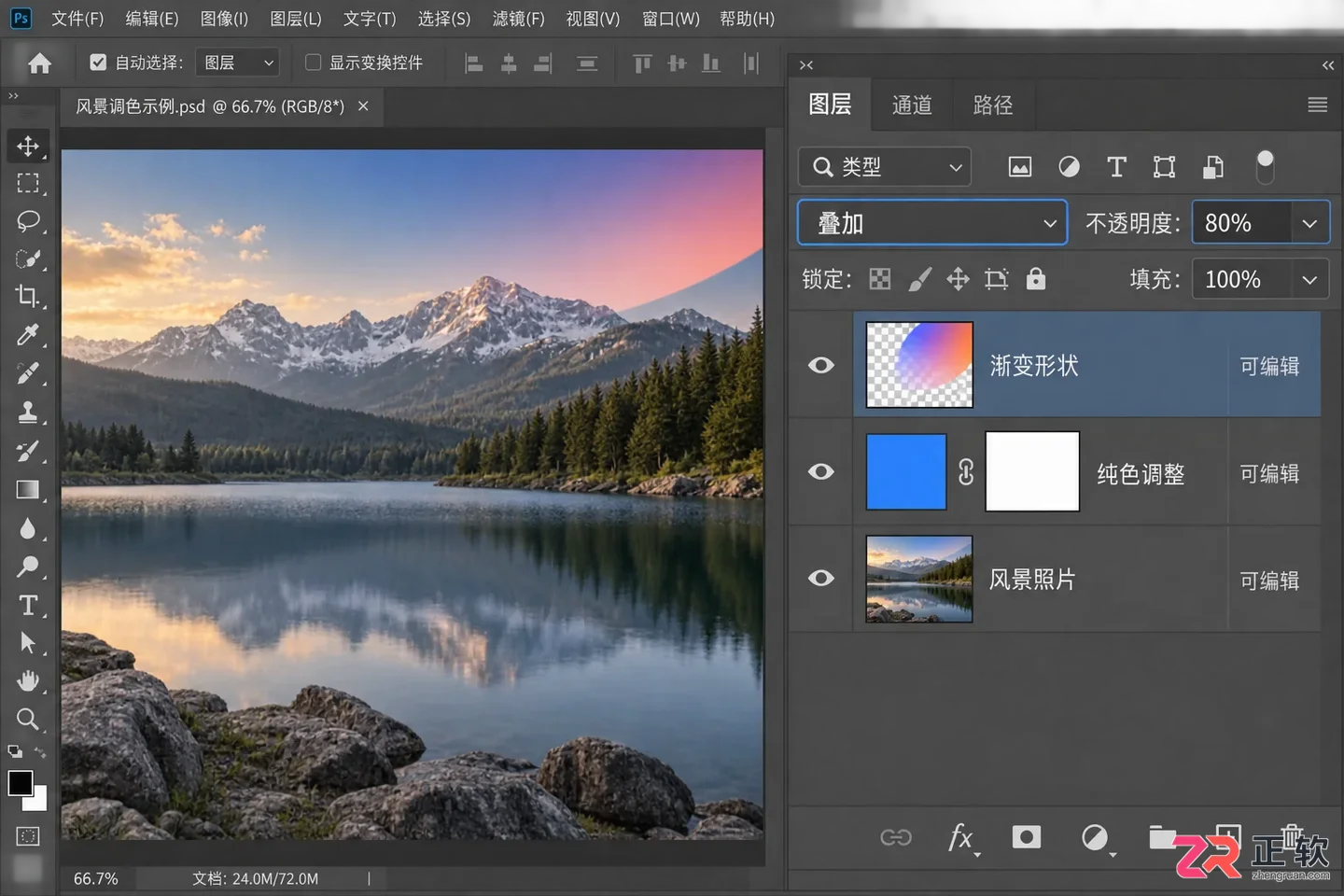1344x896 pixels.
Task: Open the 文件(F) menu
Action: pyautogui.click(x=77, y=19)
